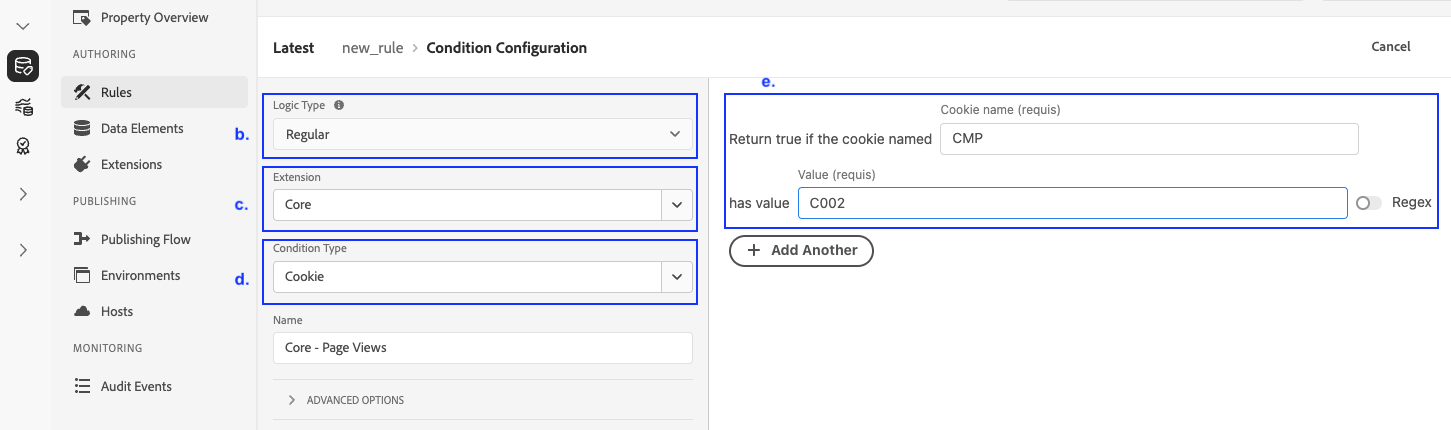Screen dimensions: 1451x430
Task: Click the Add Another button
Action: pyautogui.click(x=801, y=251)
